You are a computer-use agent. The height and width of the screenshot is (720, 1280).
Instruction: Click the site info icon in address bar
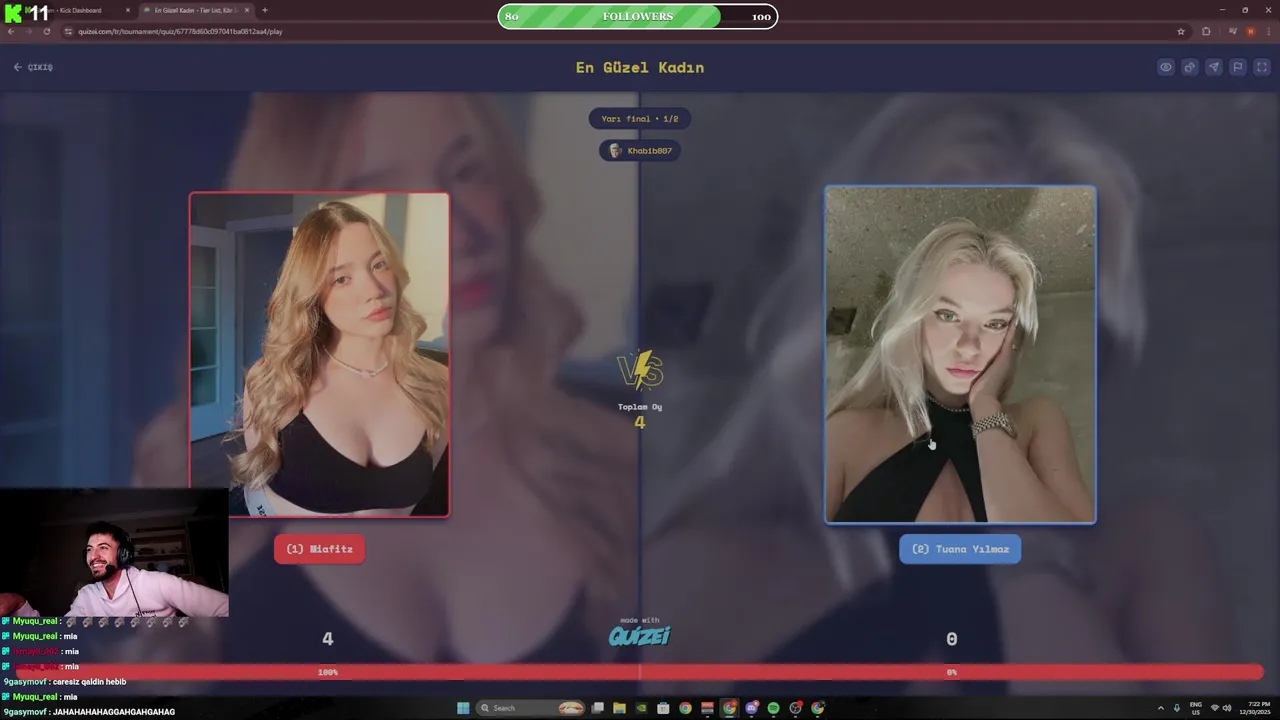(x=68, y=31)
